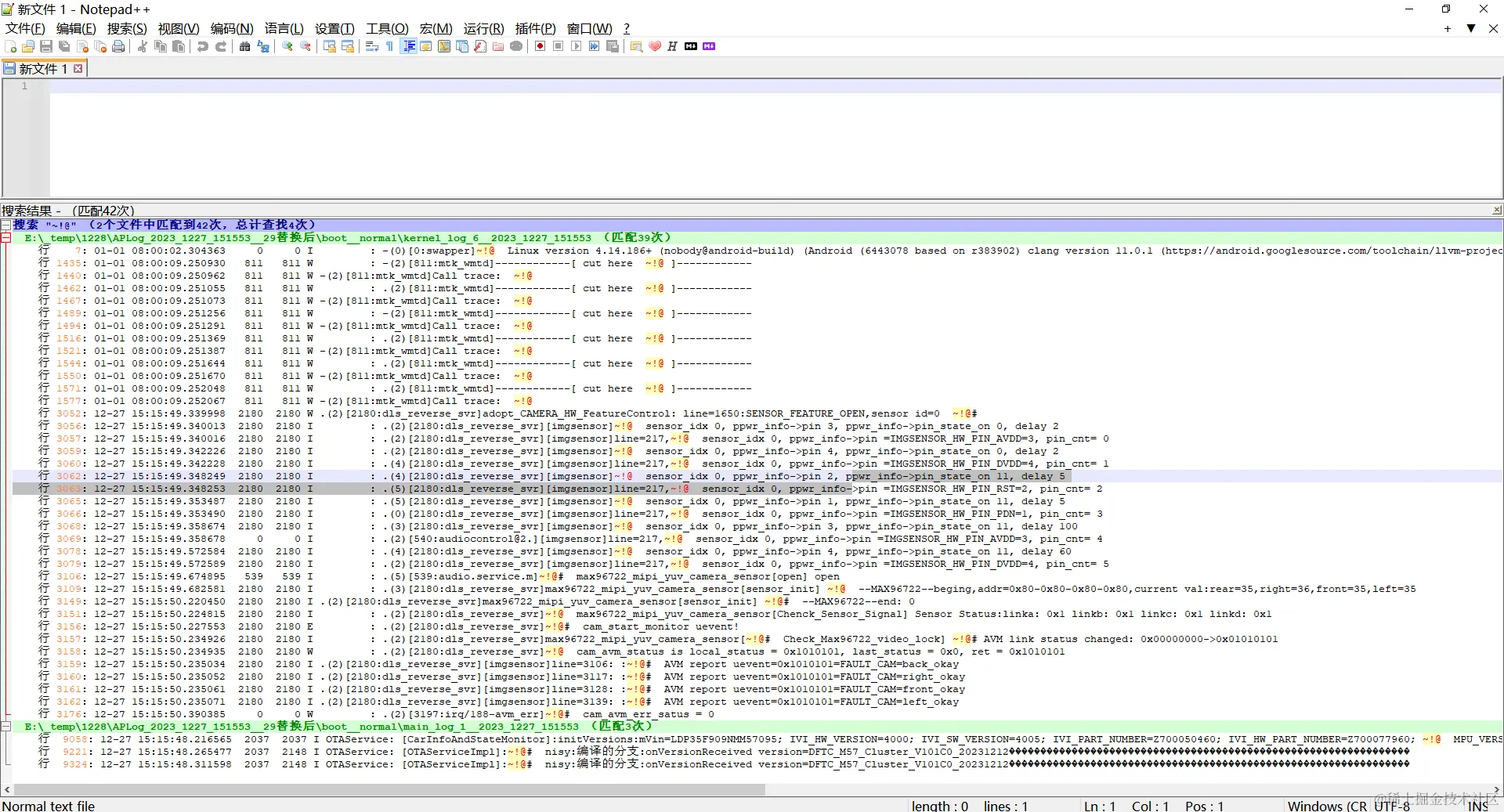Open the 宏(M) menu
The width and height of the screenshot is (1504, 812).
pyautogui.click(x=436, y=28)
